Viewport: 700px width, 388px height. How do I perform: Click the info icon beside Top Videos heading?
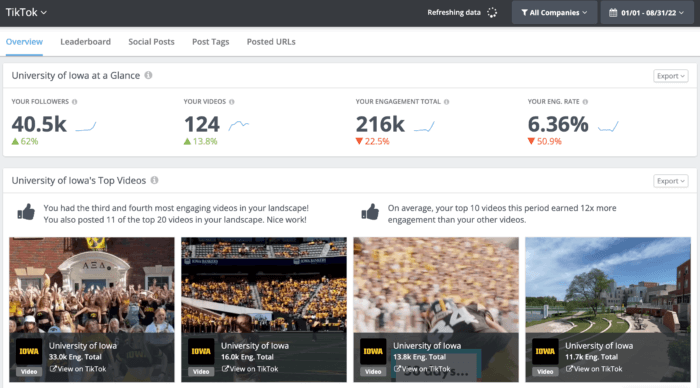click(154, 180)
